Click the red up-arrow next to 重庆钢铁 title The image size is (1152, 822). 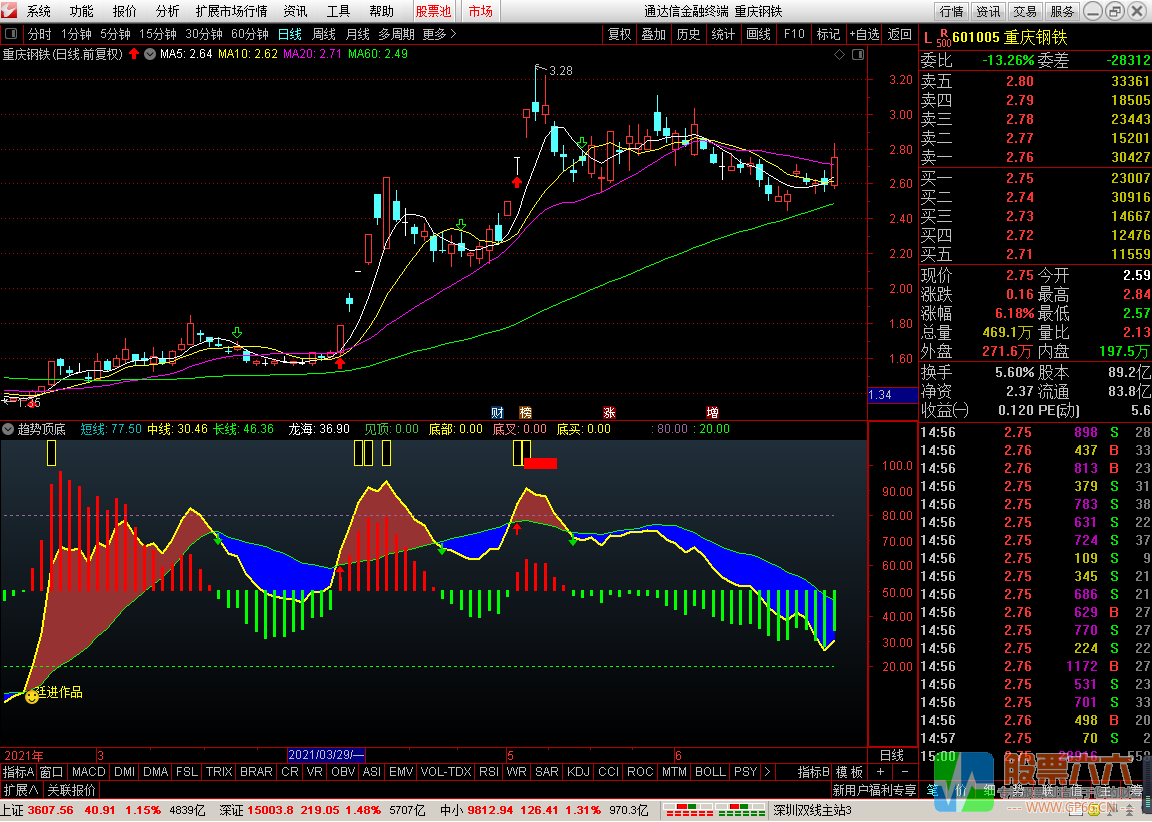pos(134,54)
